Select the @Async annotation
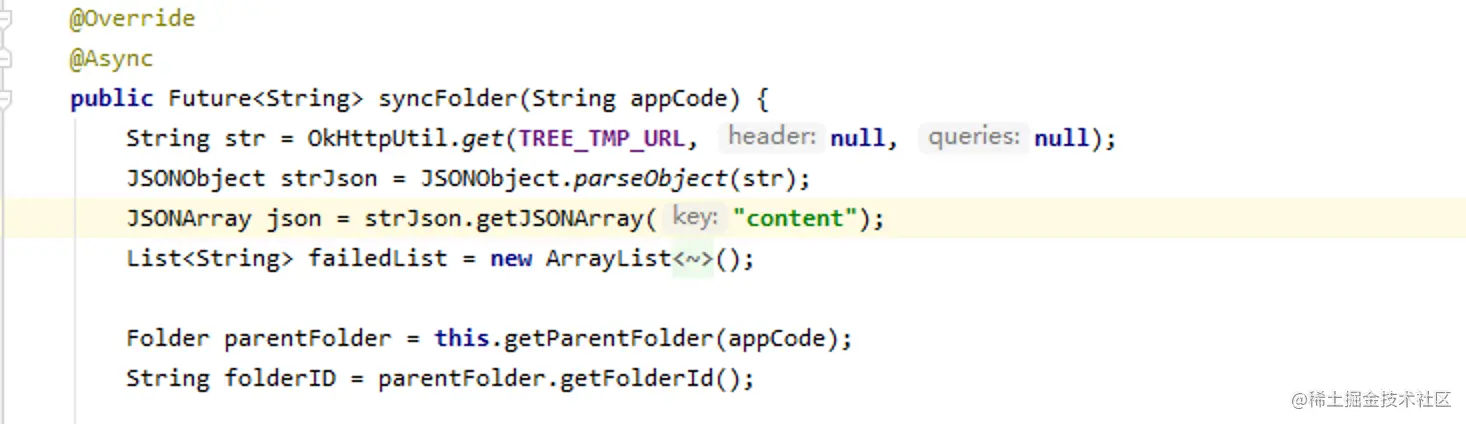The image size is (1466, 424). coord(111,59)
